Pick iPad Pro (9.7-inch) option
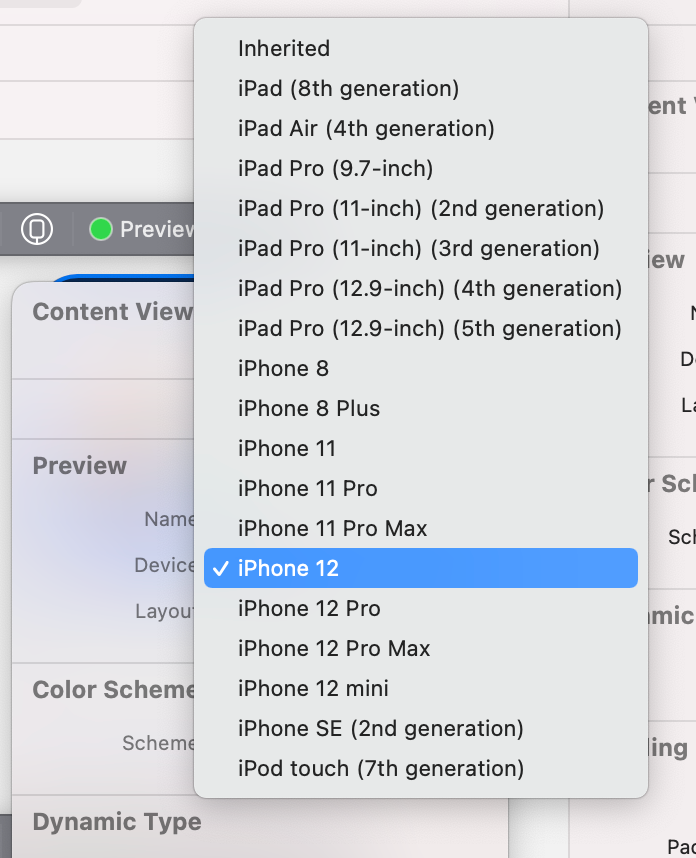Screen dimensions: 696x858 pos(335,168)
